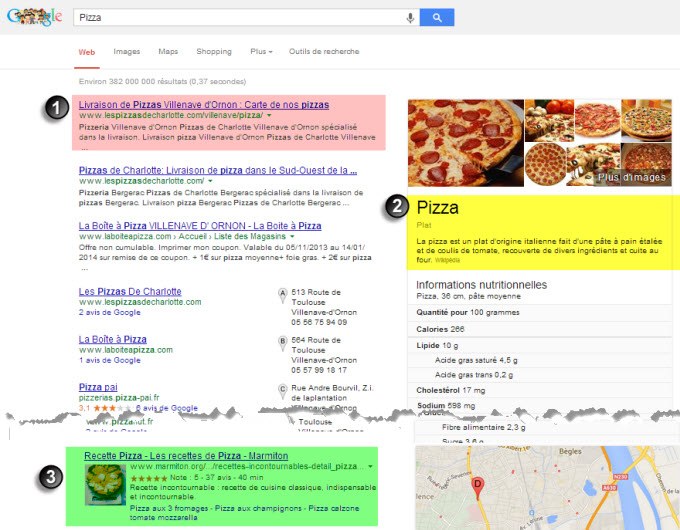Click map pin A beside Route de Toulouse
This screenshot has width=680, height=530.
tap(282, 295)
